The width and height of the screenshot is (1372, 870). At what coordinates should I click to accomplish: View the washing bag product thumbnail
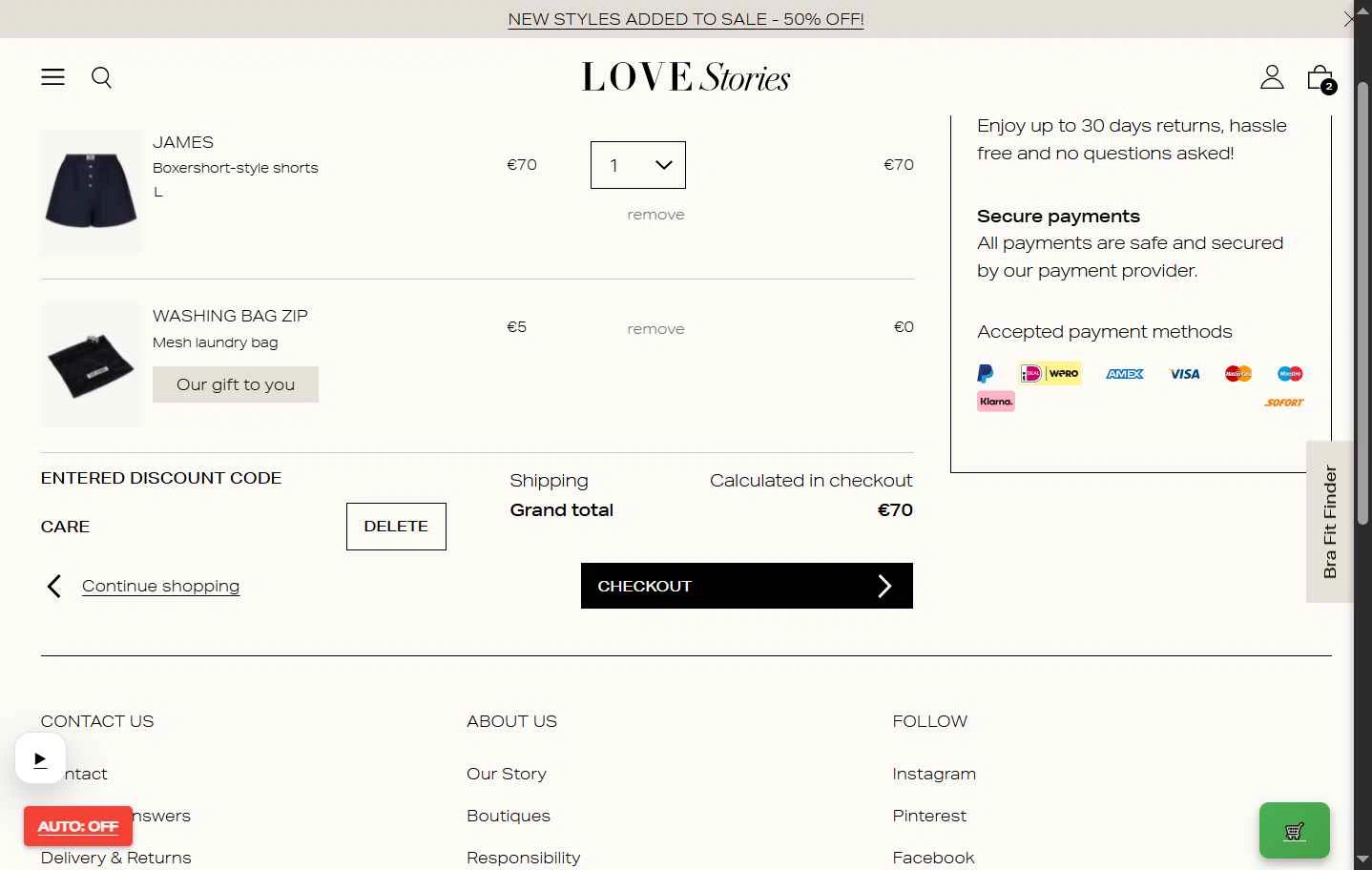click(91, 364)
